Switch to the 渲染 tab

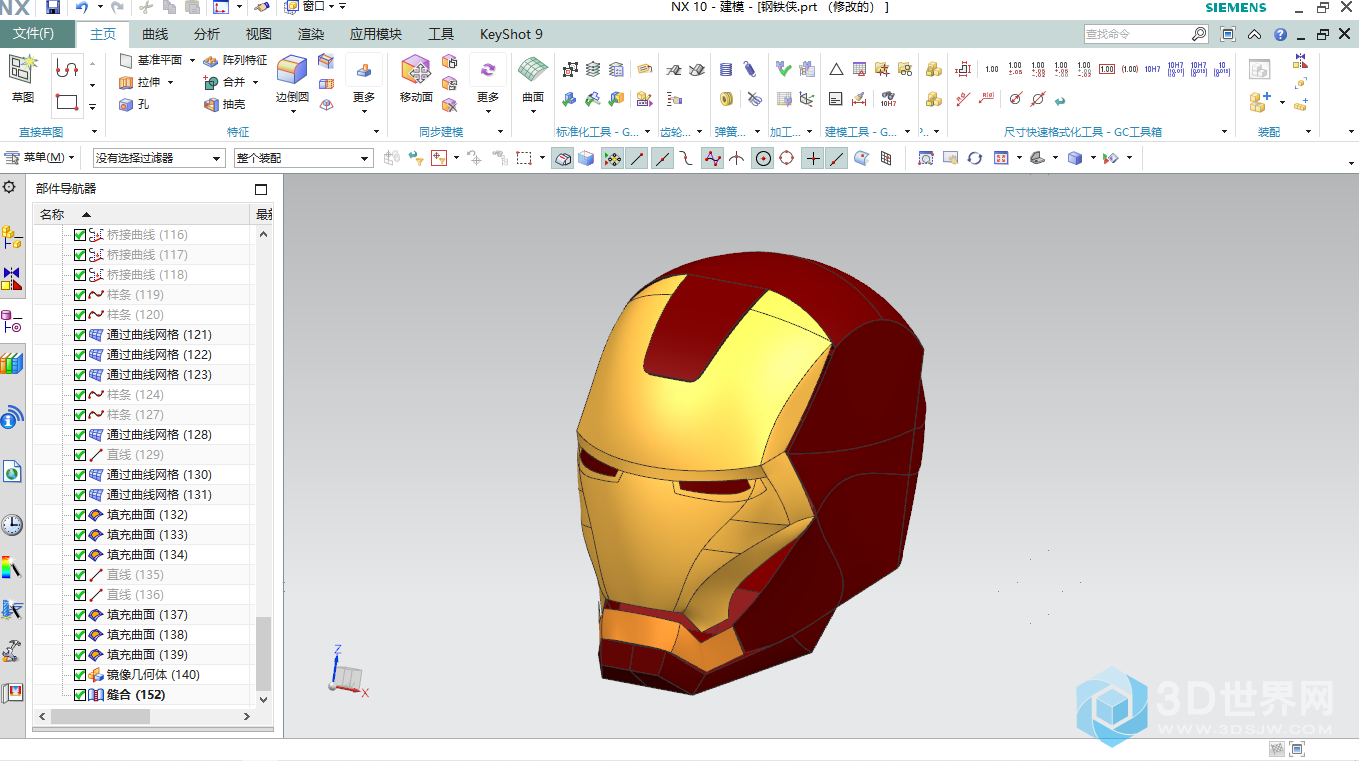(311, 34)
